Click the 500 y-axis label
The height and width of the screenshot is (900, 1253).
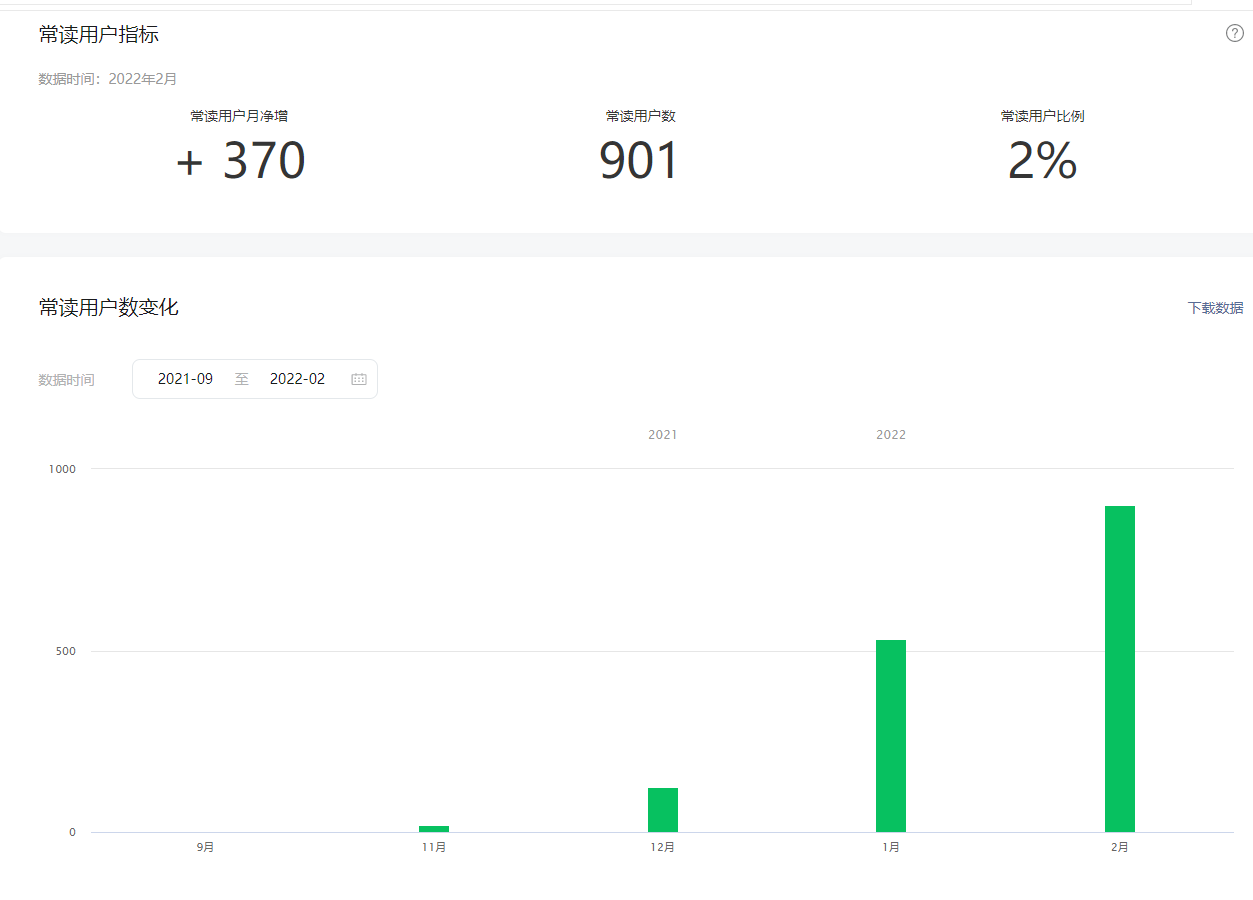click(66, 652)
